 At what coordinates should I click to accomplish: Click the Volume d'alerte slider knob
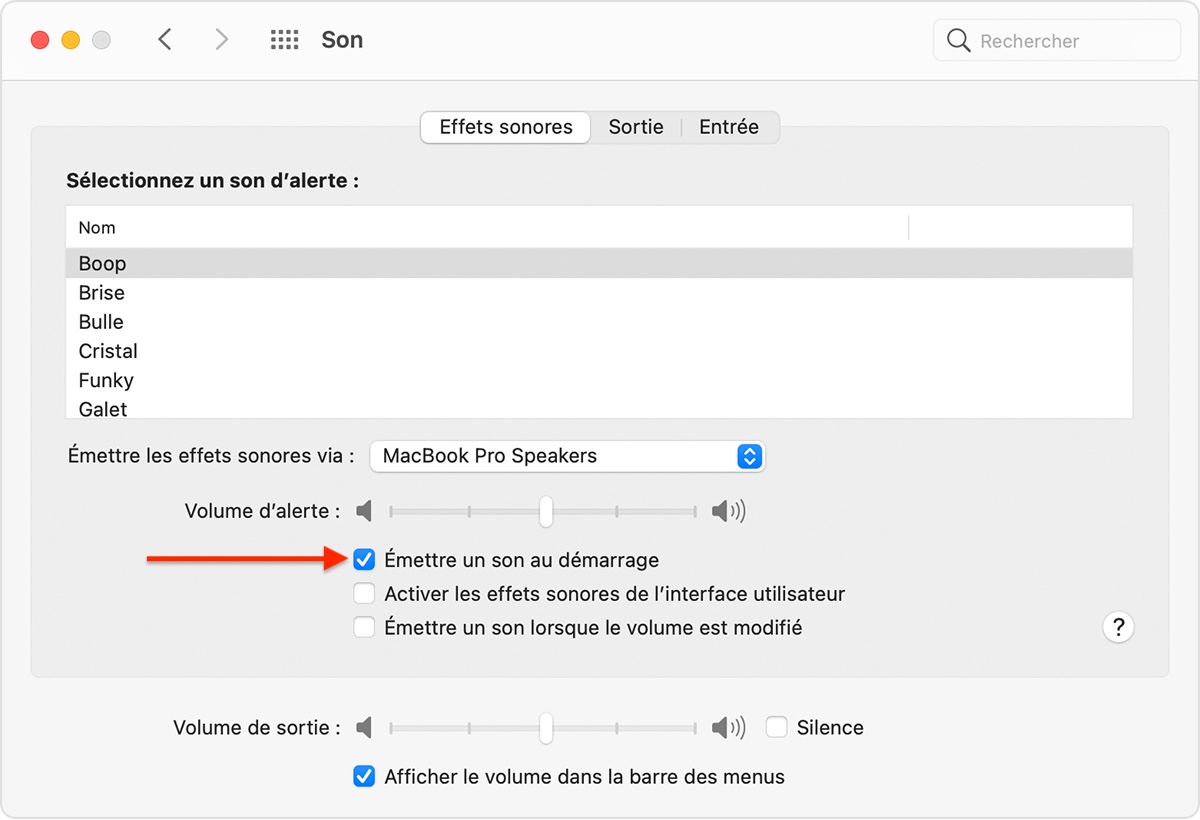tap(546, 512)
